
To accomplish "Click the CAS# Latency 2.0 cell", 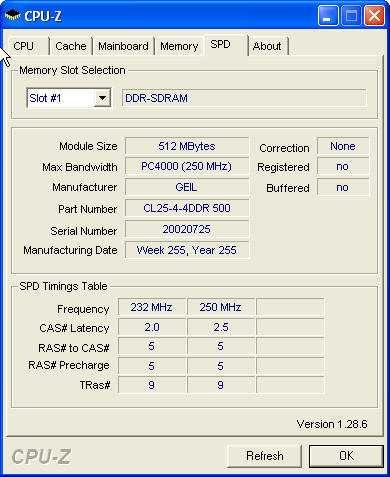I will click(x=152, y=327).
